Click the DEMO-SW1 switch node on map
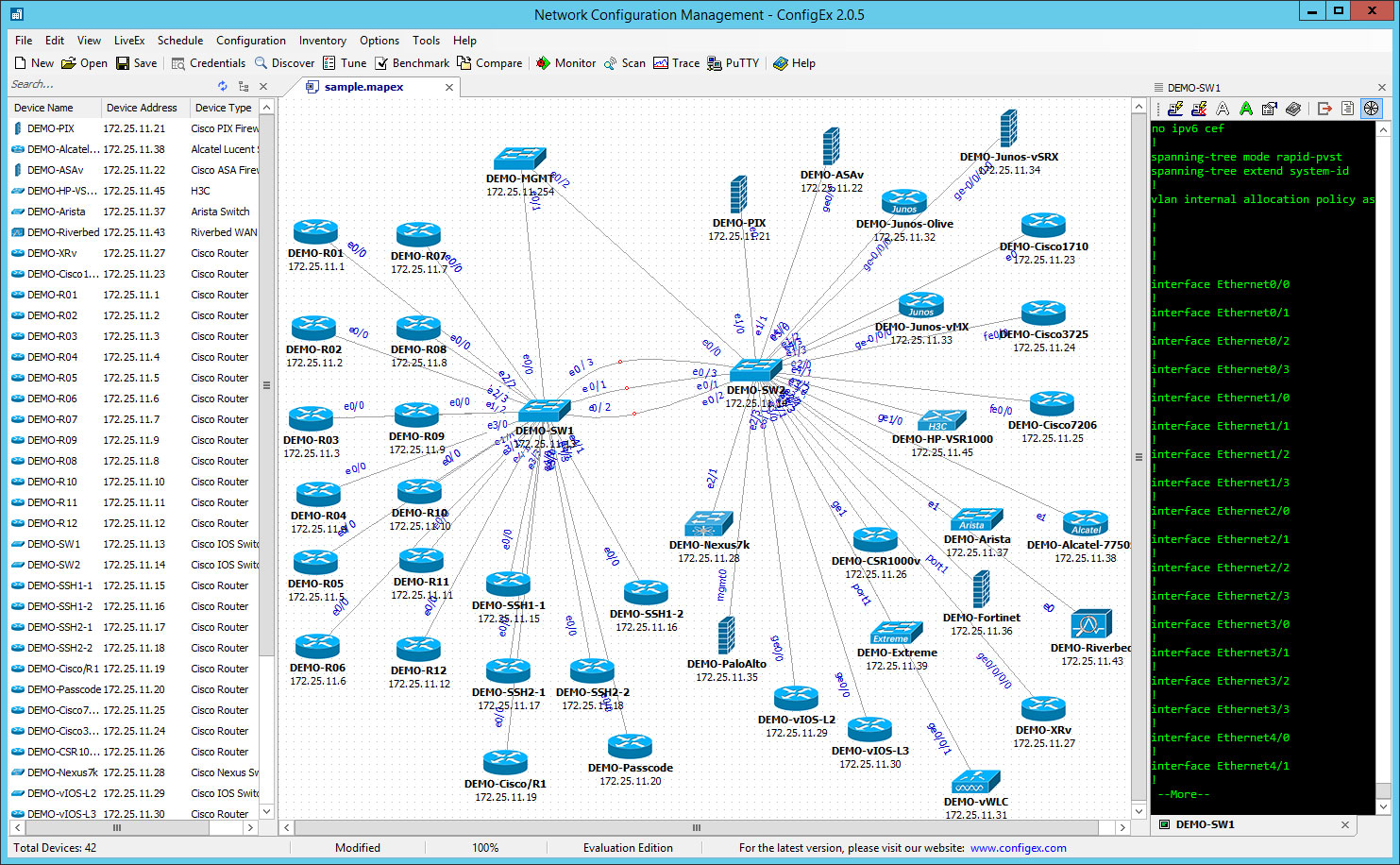Image resolution: width=1400 pixels, height=865 pixels. [544, 411]
